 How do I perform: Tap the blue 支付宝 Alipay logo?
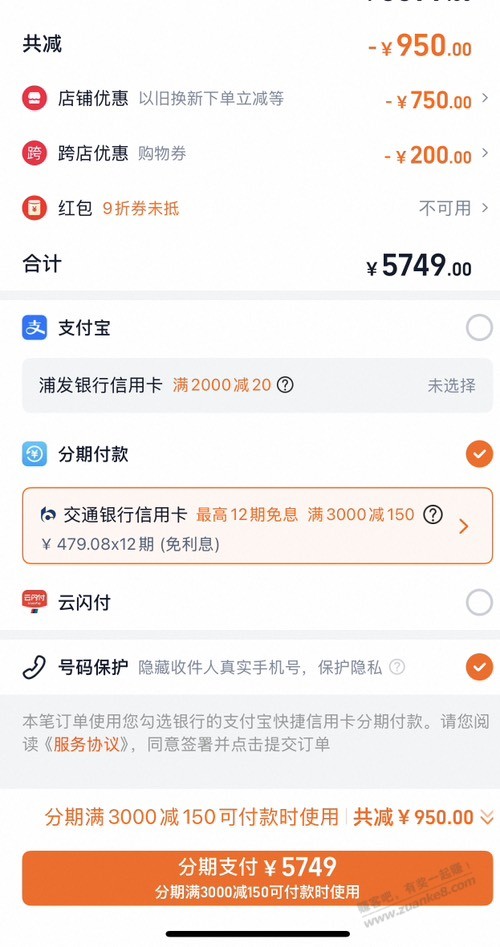coord(34,328)
